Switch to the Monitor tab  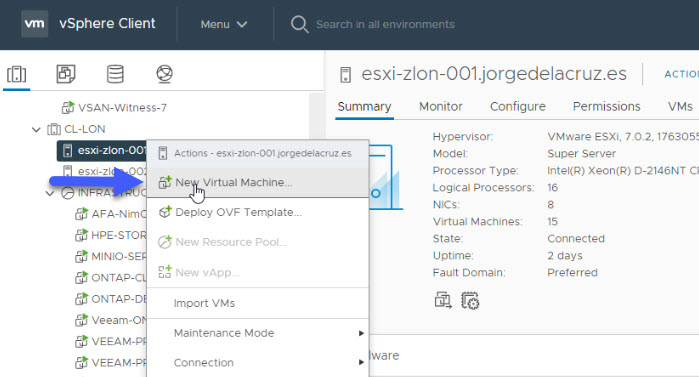pos(440,107)
